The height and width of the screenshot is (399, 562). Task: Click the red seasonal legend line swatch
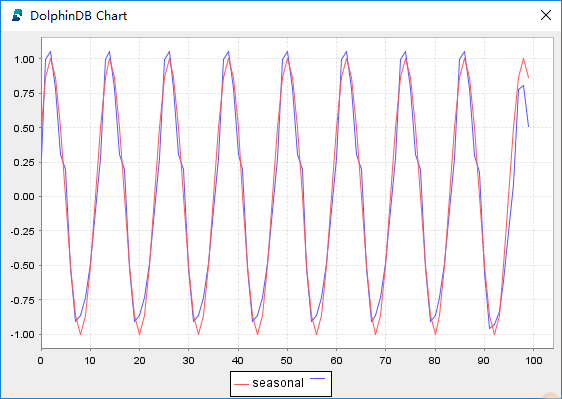click(x=241, y=384)
